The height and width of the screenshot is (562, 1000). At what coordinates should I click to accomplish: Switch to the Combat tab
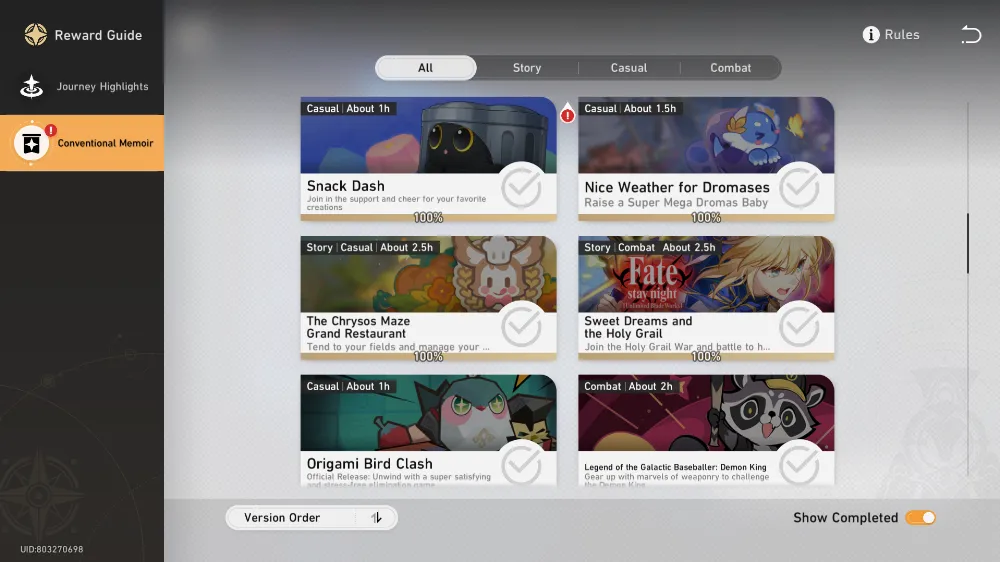pos(730,68)
